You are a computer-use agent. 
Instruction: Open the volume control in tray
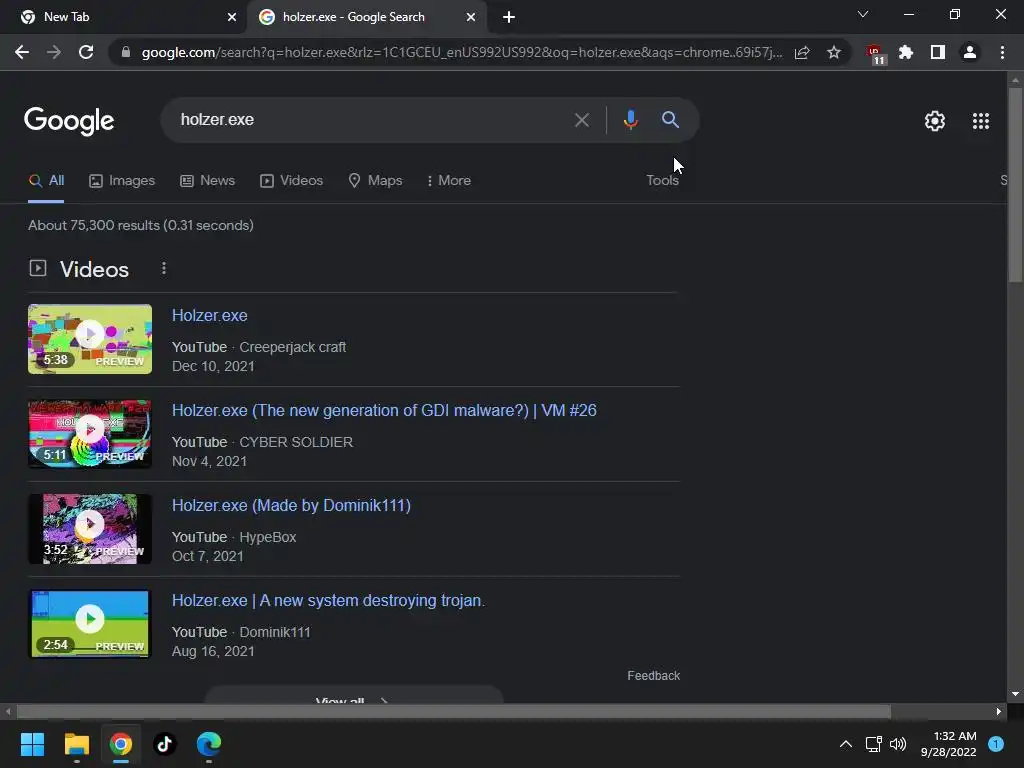899,744
